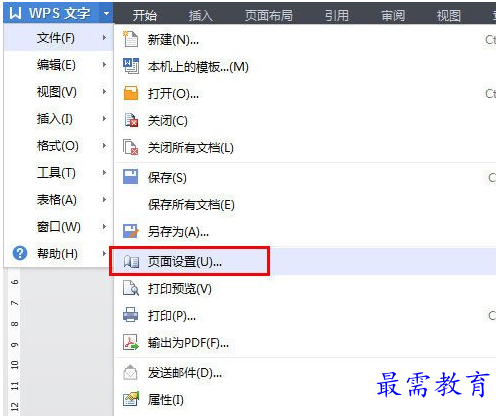
Task: Expand the 视图(V) submenu arrow
Action: pyautogui.click(x=104, y=92)
